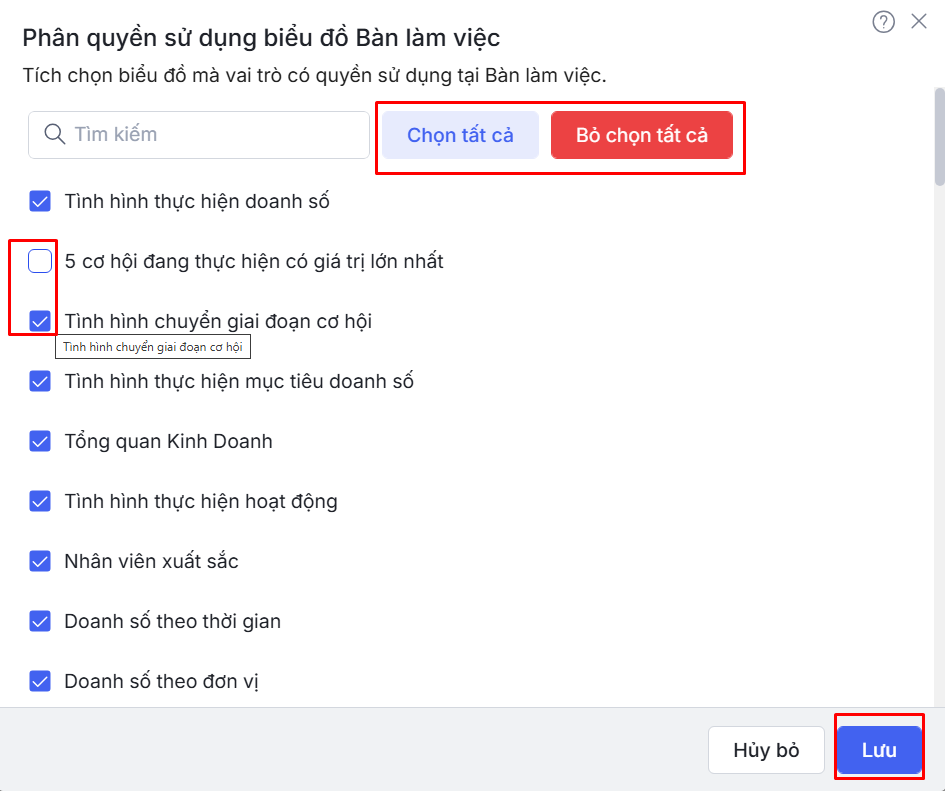Image resolution: width=945 pixels, height=791 pixels.
Task: Click the help question mark icon
Action: click(883, 22)
